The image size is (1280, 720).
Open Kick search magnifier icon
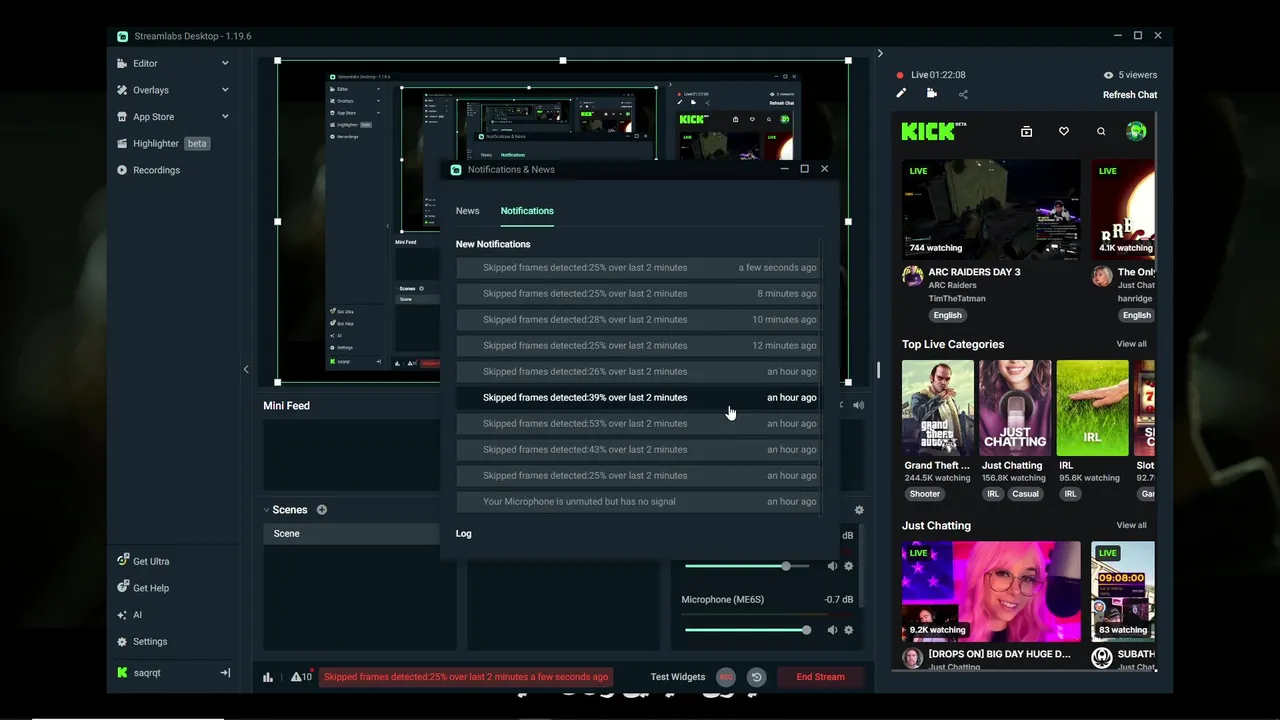click(x=1101, y=131)
